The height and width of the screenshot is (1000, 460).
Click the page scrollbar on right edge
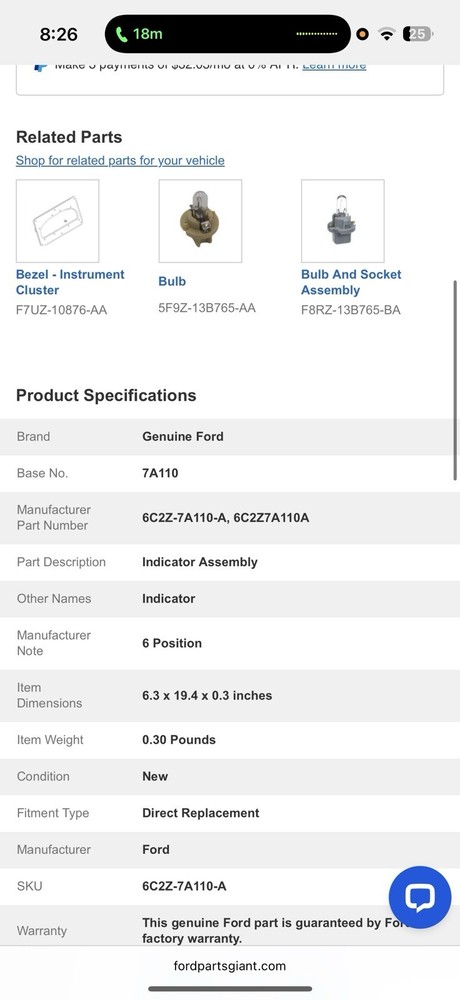pyautogui.click(x=455, y=380)
